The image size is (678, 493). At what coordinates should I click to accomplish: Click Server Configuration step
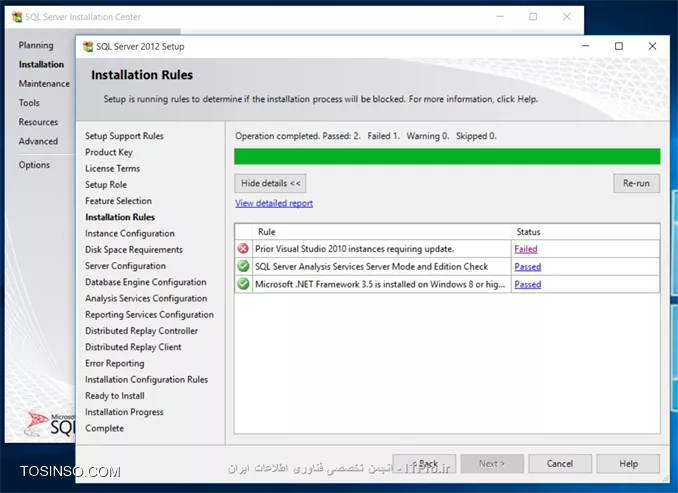[125, 266]
